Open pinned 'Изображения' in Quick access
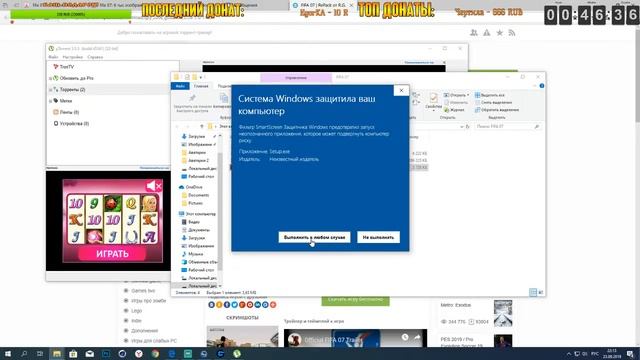Image resolution: width=640 pixels, height=360 pixels. coord(197,144)
